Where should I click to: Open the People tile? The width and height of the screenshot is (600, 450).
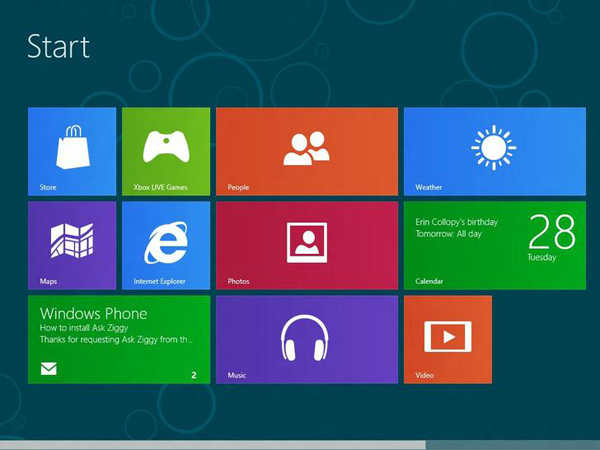click(x=307, y=152)
